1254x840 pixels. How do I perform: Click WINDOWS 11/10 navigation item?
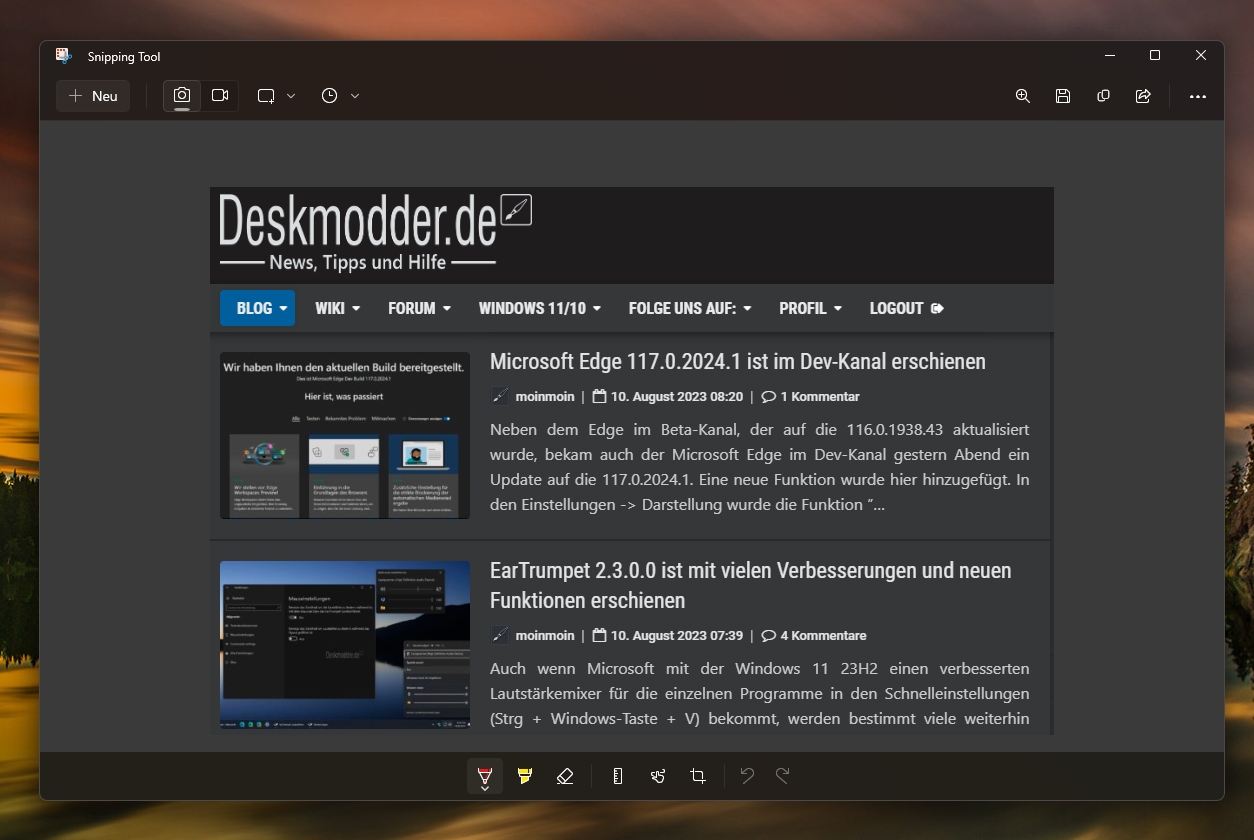(x=540, y=308)
